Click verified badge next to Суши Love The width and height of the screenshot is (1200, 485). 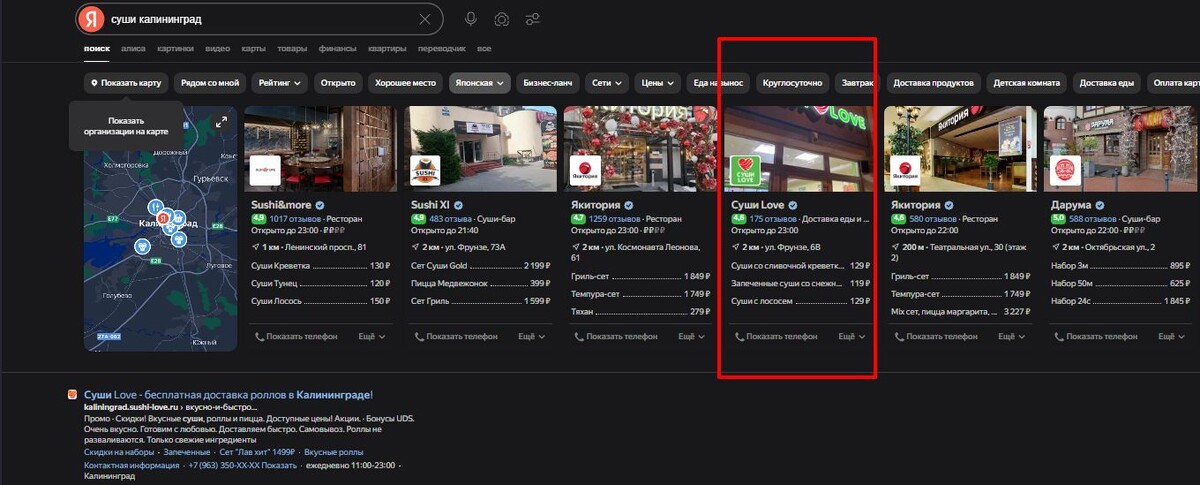coord(793,205)
